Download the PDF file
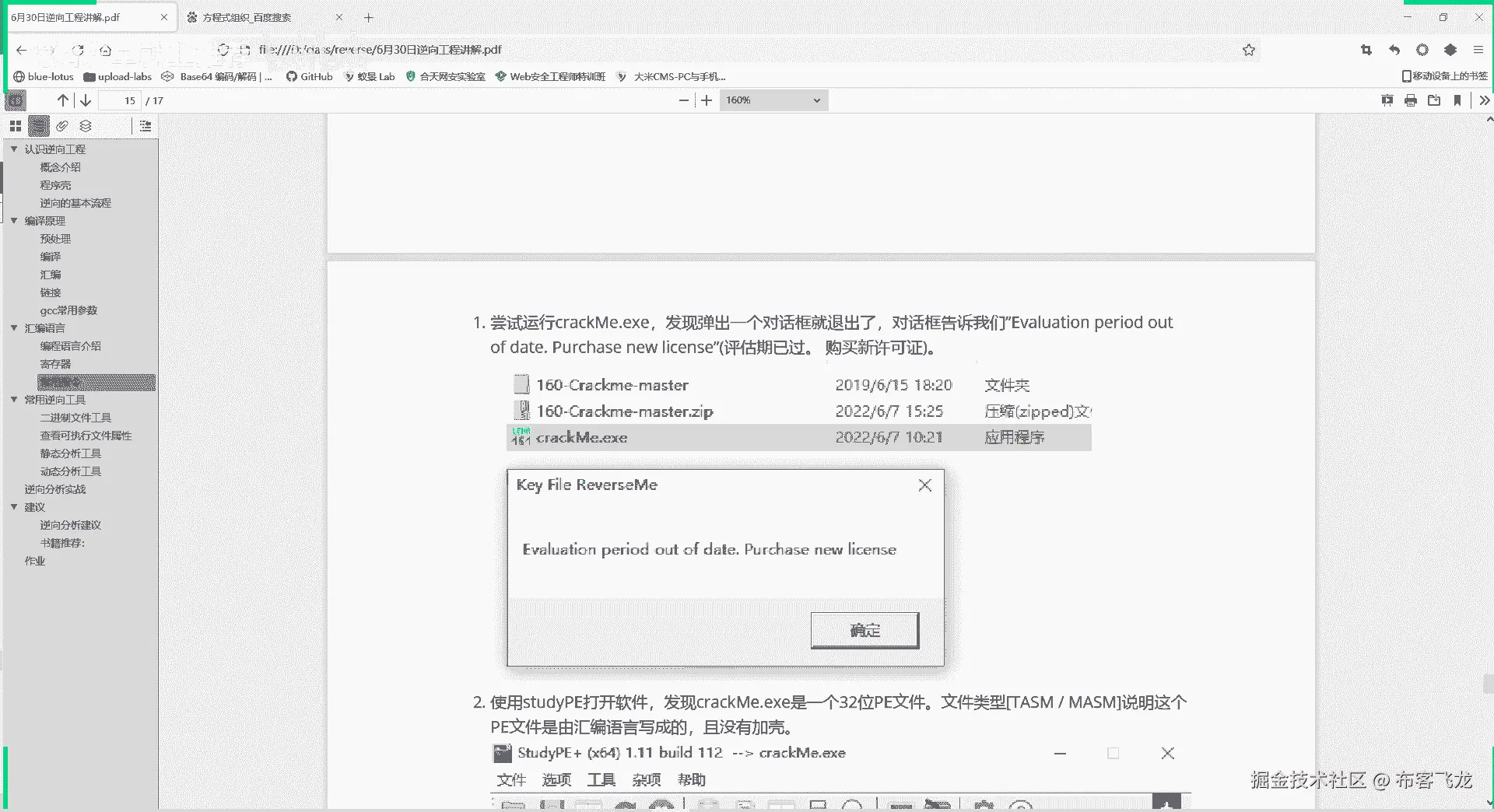This screenshot has height=812, width=1494. click(x=1434, y=100)
